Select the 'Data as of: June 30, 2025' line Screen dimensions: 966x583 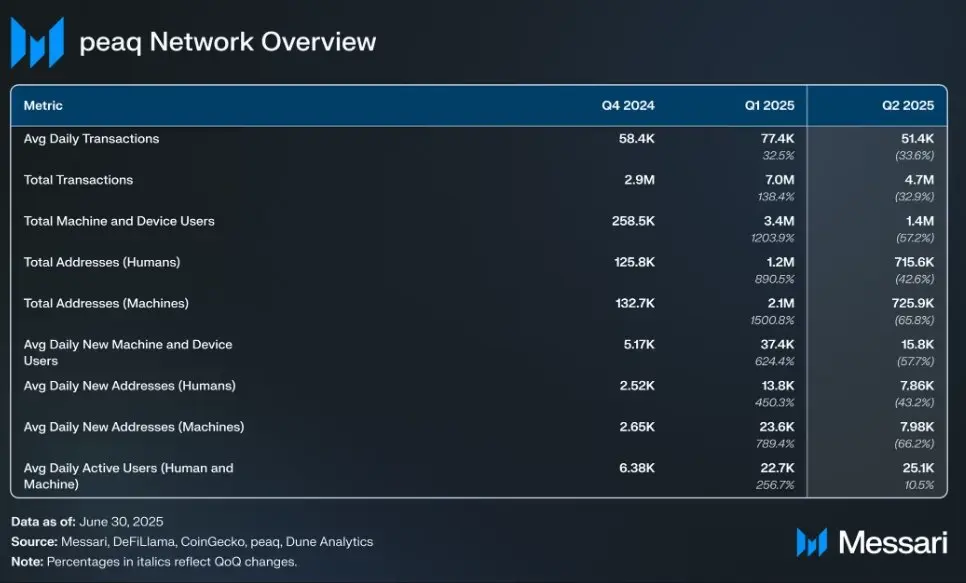point(87,522)
